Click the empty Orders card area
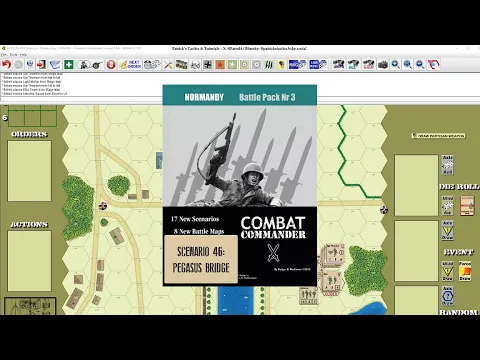 tap(30, 171)
